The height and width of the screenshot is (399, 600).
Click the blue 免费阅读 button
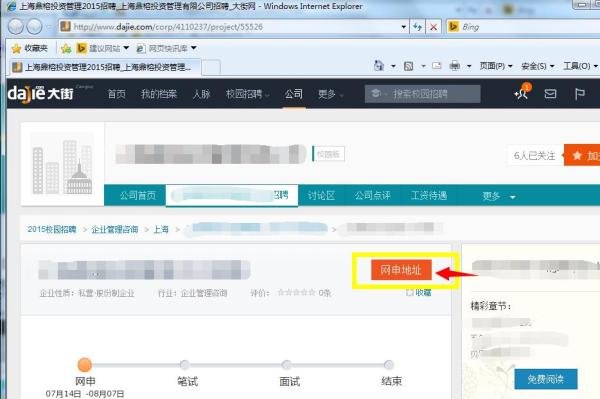tap(546, 379)
